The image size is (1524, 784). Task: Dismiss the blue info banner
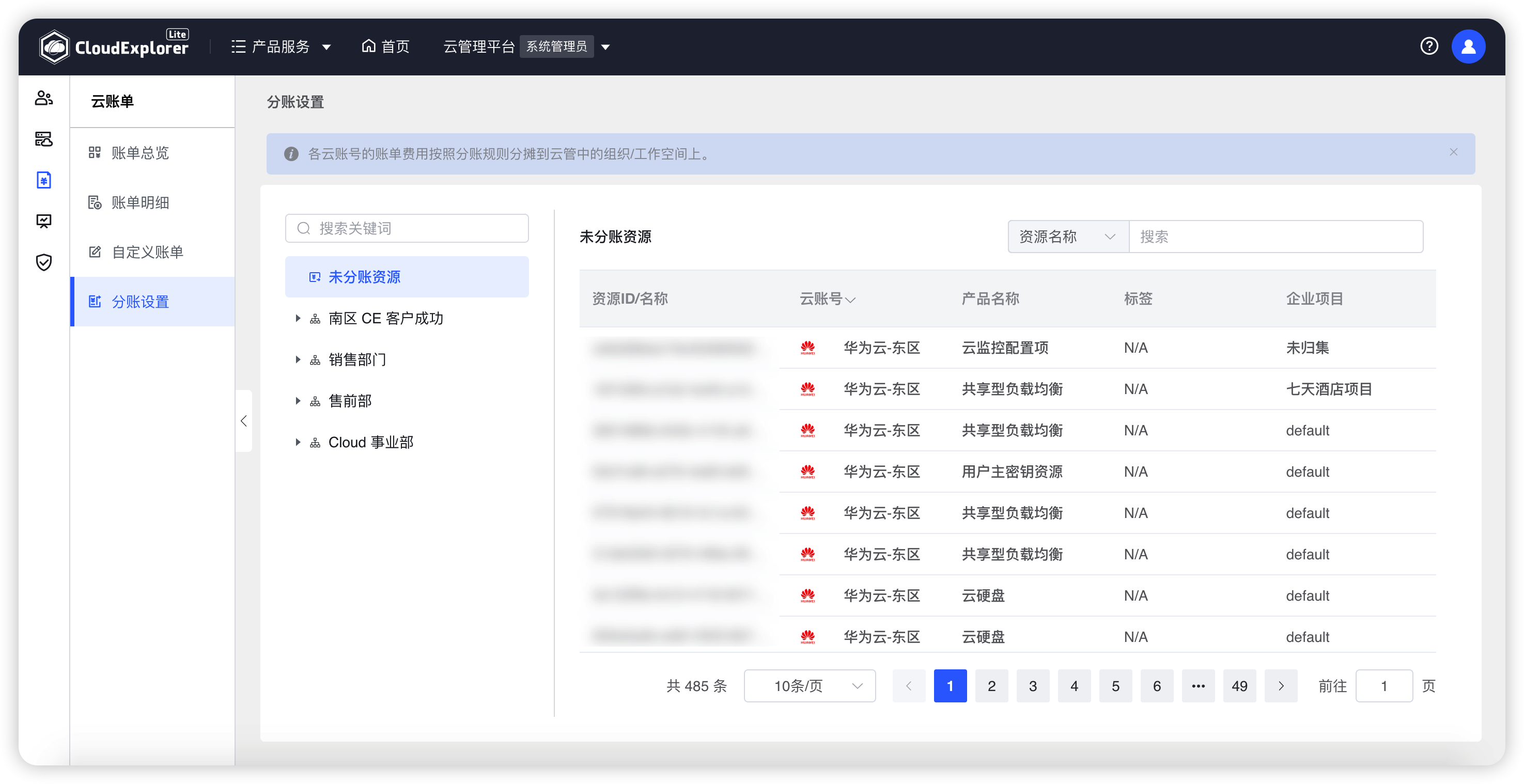(x=1454, y=152)
